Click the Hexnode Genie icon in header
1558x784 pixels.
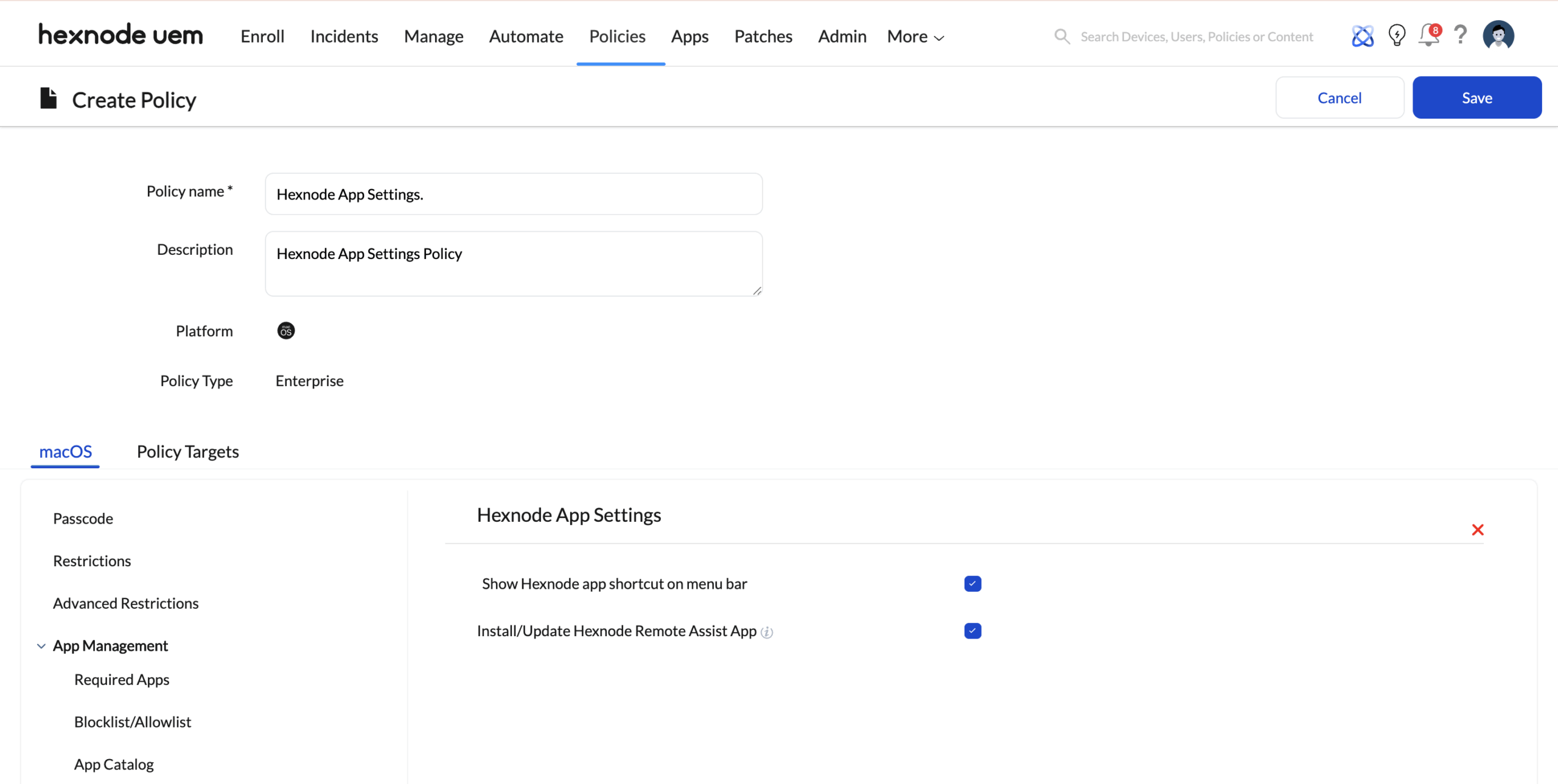(1362, 36)
